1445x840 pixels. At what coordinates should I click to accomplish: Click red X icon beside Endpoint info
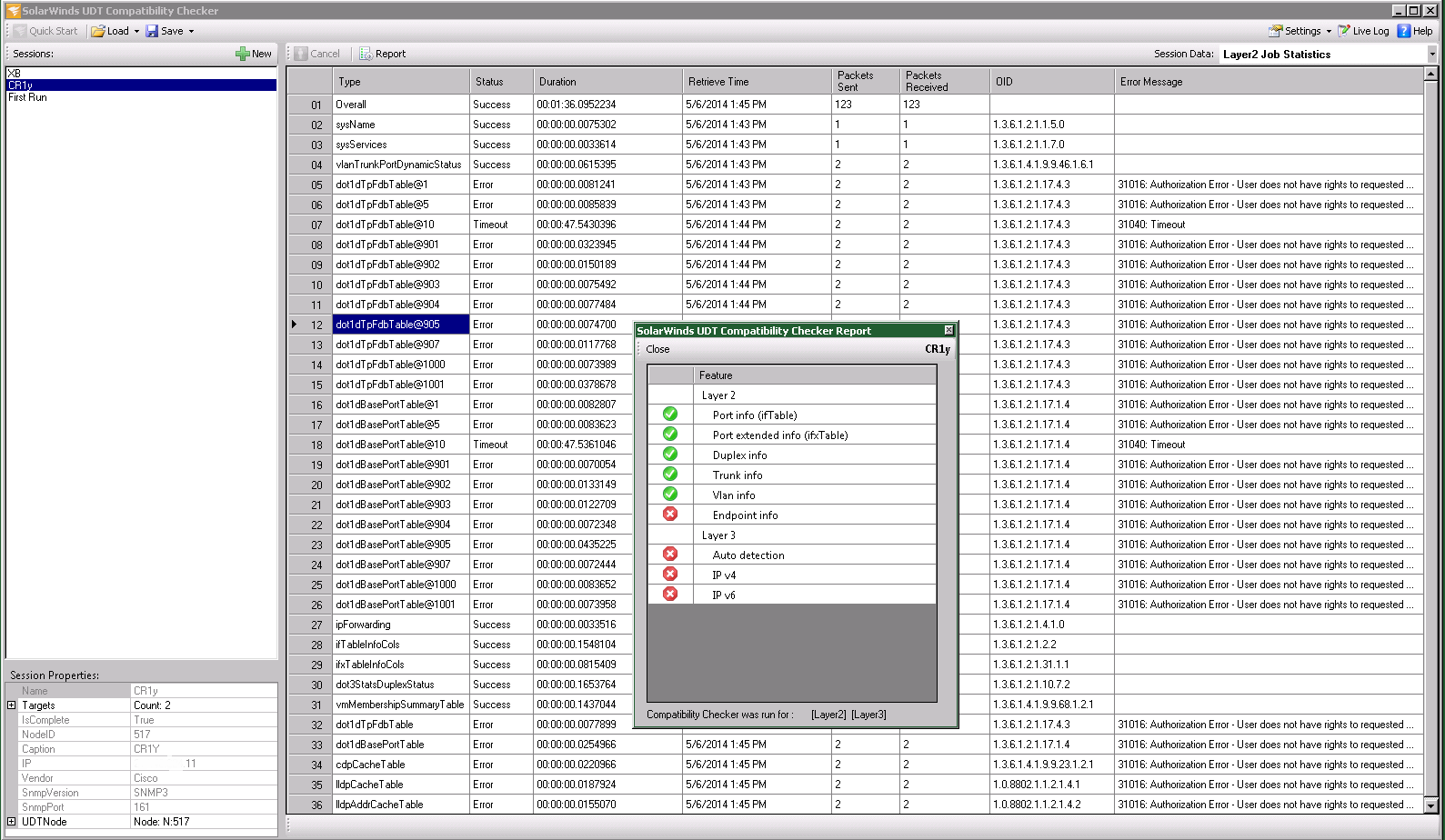[x=670, y=514]
